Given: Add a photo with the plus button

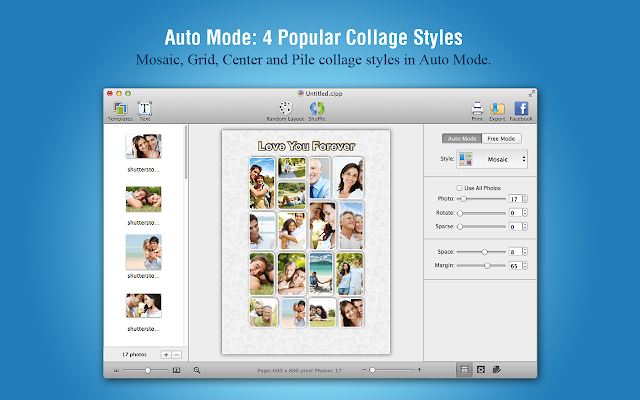Looking at the screenshot, I should pos(166,355).
